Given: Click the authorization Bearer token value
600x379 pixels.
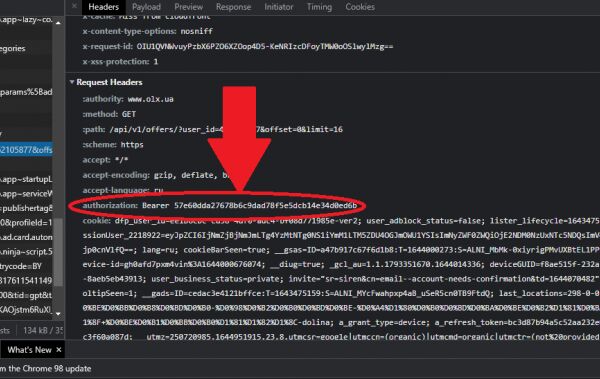Looking at the screenshot, I should point(249,206).
